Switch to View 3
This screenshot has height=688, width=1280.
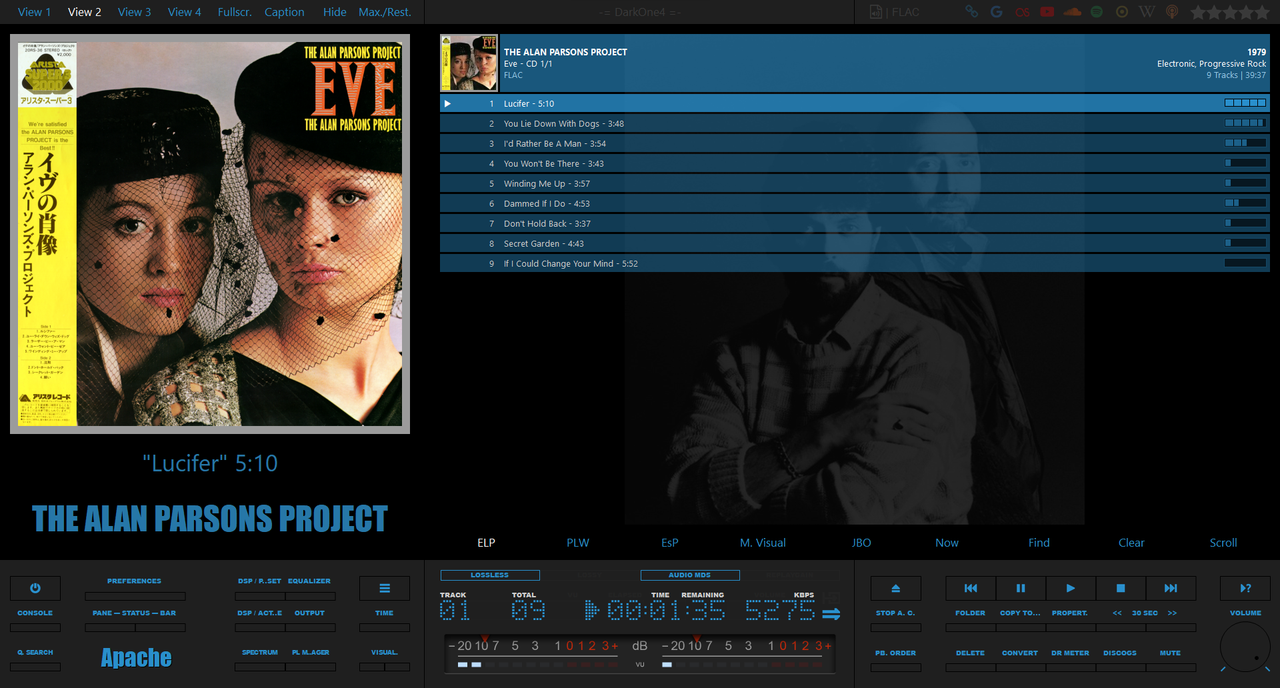point(135,12)
